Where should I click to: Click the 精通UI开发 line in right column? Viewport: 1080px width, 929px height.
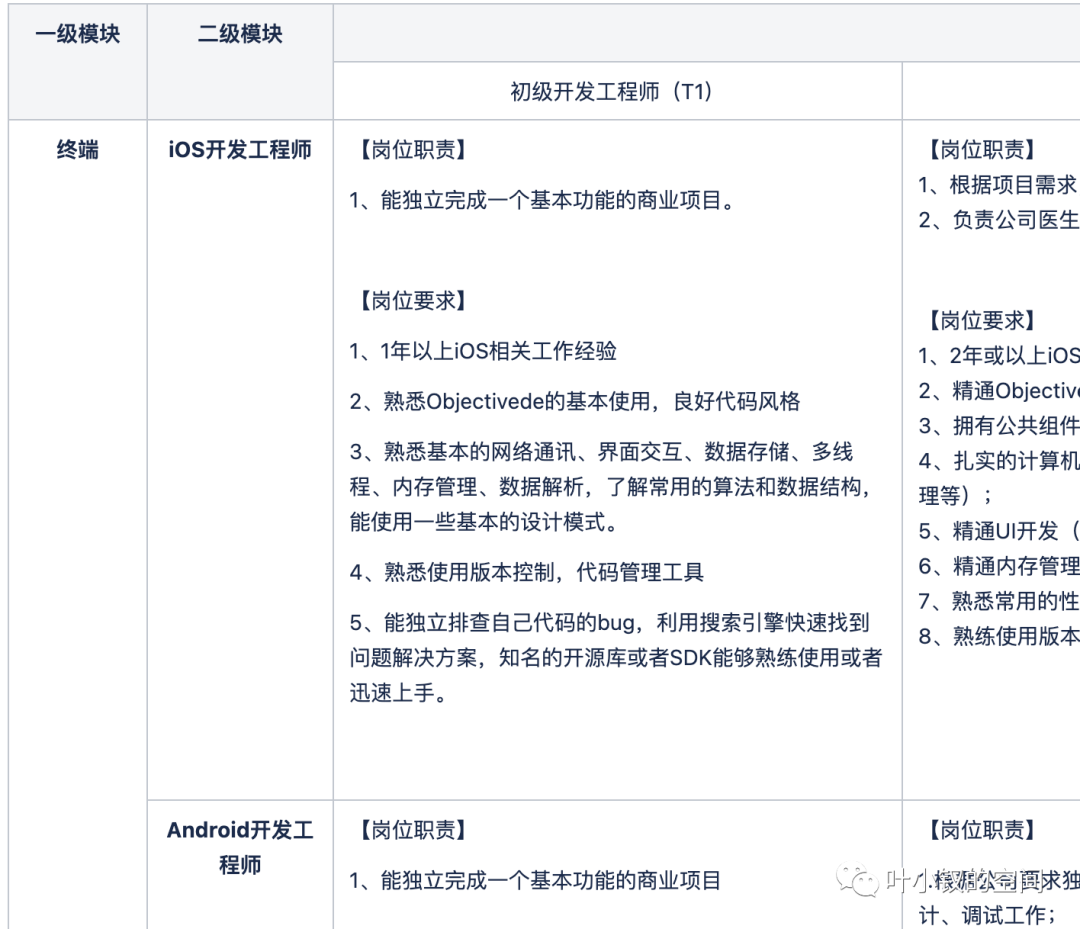pos(998,531)
